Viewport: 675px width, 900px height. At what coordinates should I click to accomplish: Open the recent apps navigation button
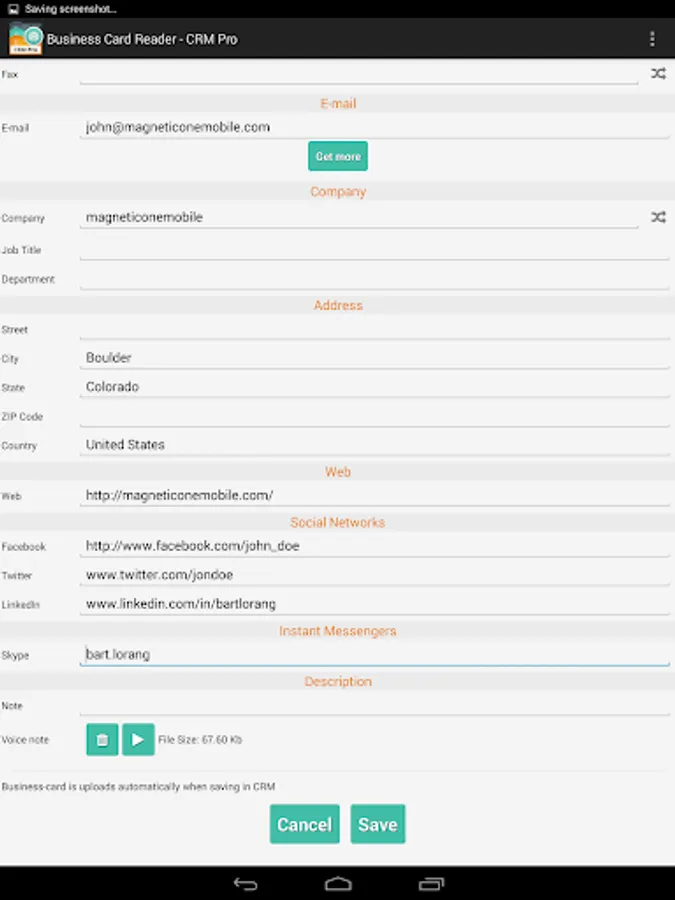431,884
